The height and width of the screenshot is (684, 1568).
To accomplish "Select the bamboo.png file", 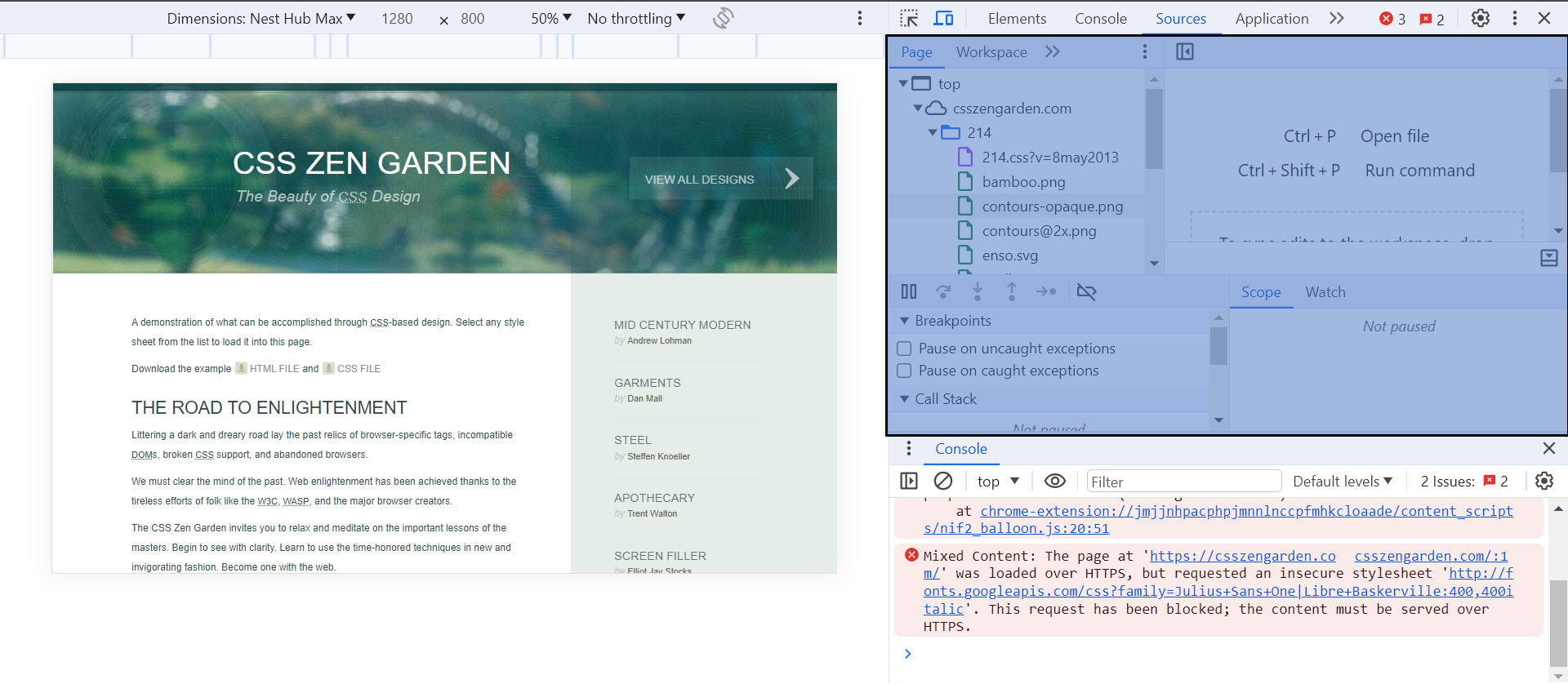I will coord(1023,182).
